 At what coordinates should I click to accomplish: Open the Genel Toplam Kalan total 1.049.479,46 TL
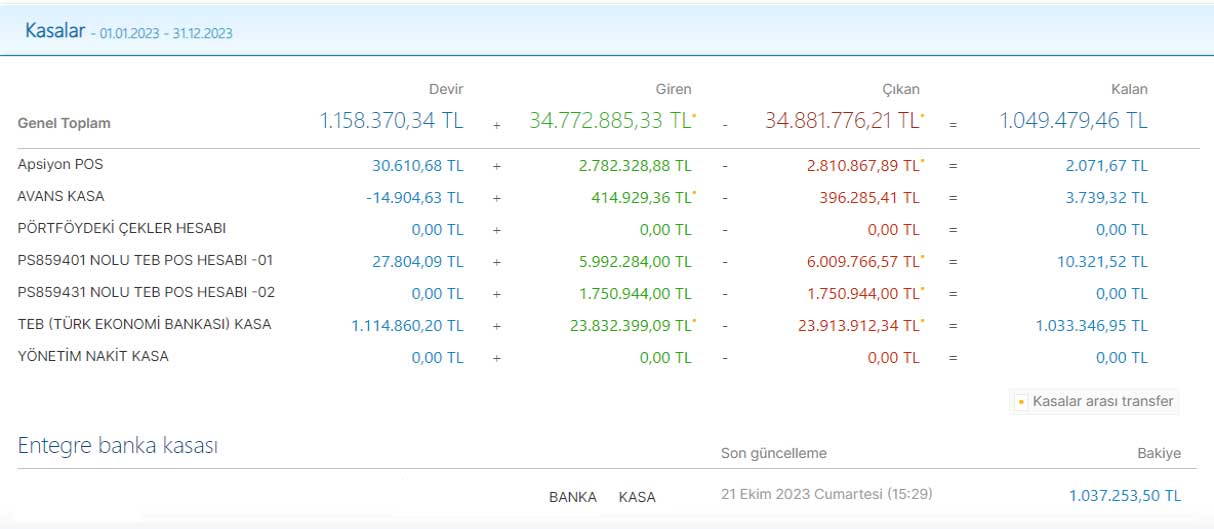(1073, 121)
